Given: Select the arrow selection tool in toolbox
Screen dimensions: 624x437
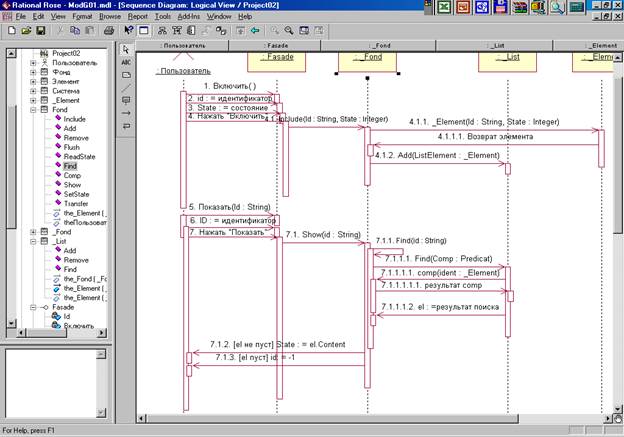Looking at the screenshot, I should click(x=125, y=49).
